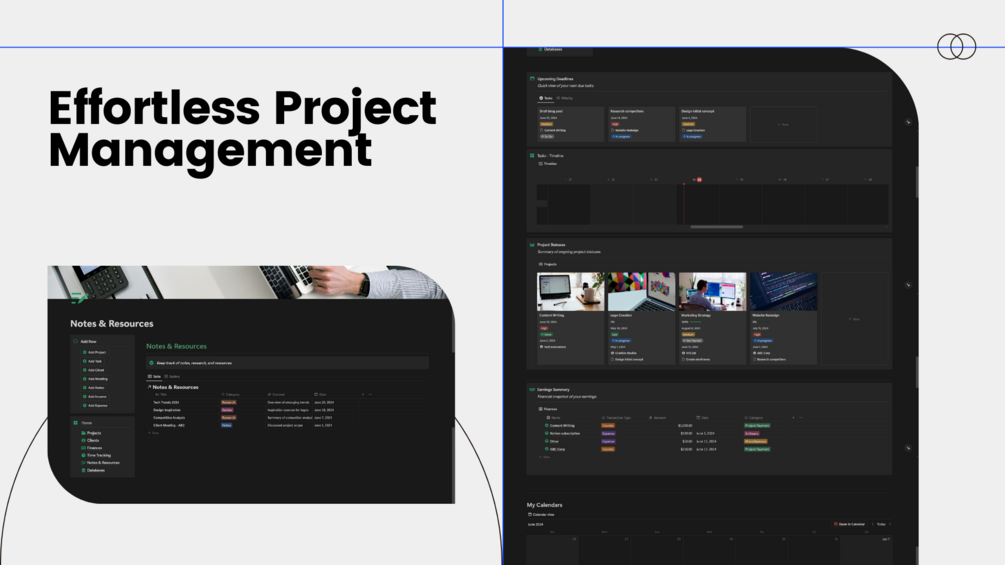Open Notes & Resources in the Home sidebar
Viewport: 1005px width, 565px height.
100,463
